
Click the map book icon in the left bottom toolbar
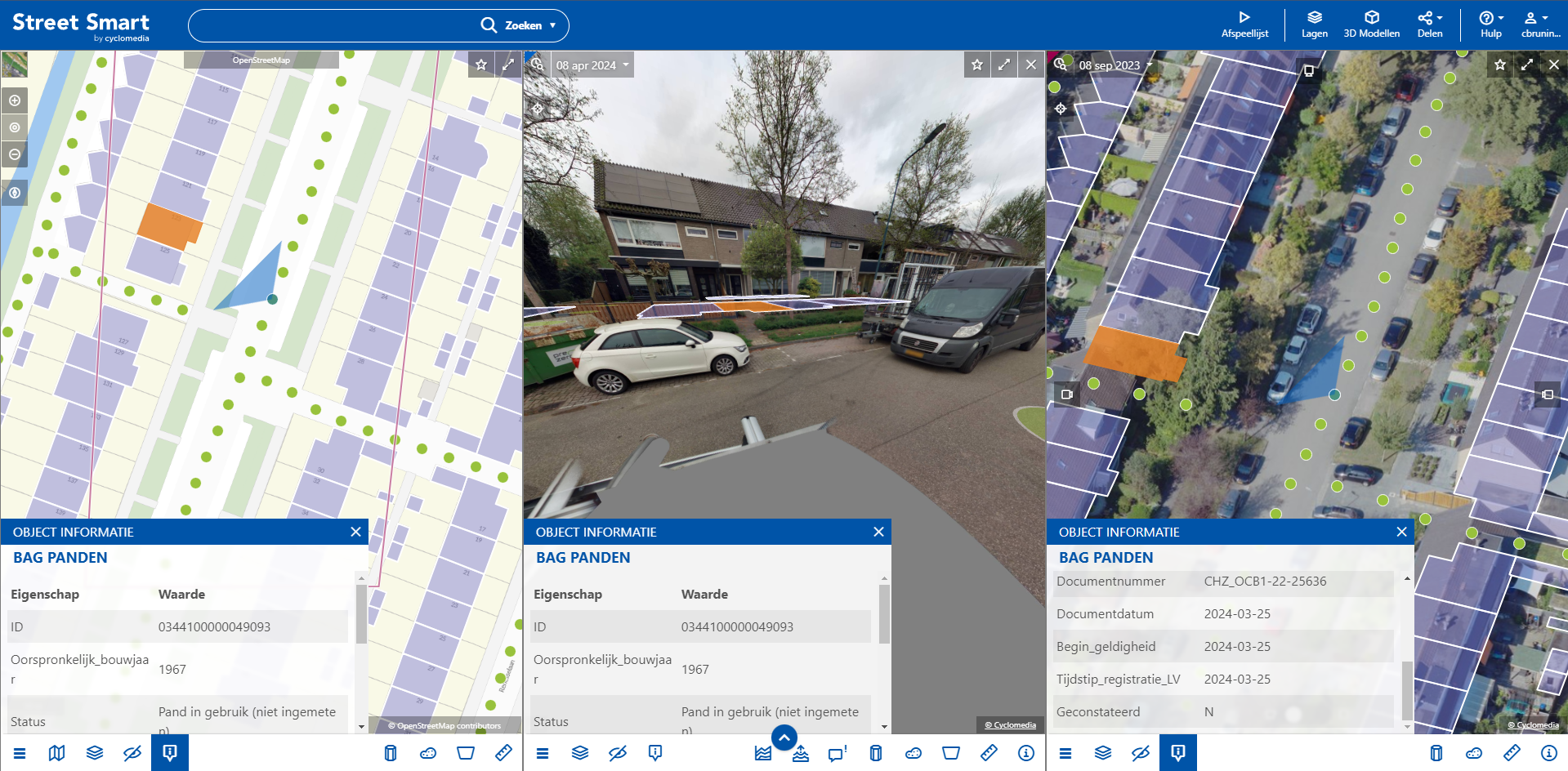click(x=56, y=753)
